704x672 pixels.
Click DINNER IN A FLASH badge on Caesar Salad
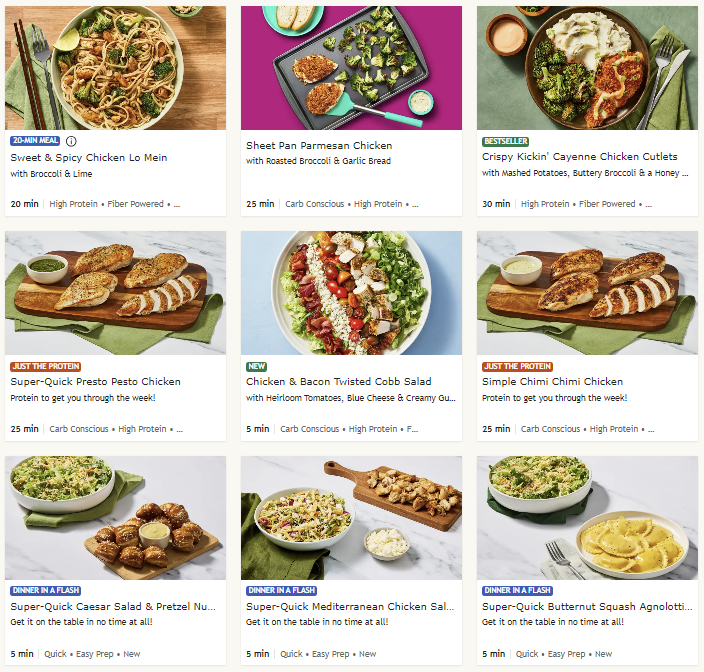[x=45, y=590]
